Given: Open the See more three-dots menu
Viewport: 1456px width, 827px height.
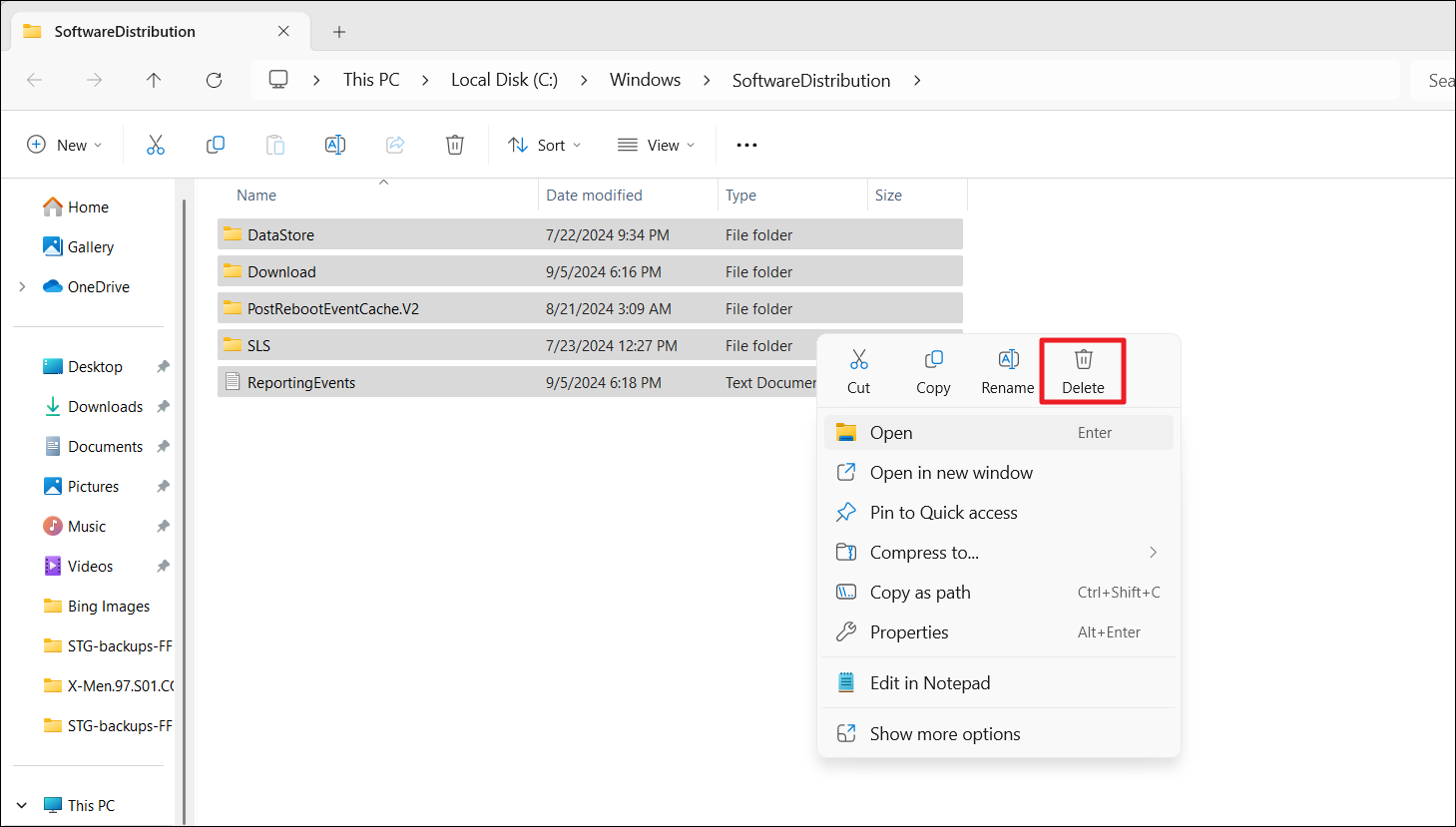Looking at the screenshot, I should click(x=746, y=146).
